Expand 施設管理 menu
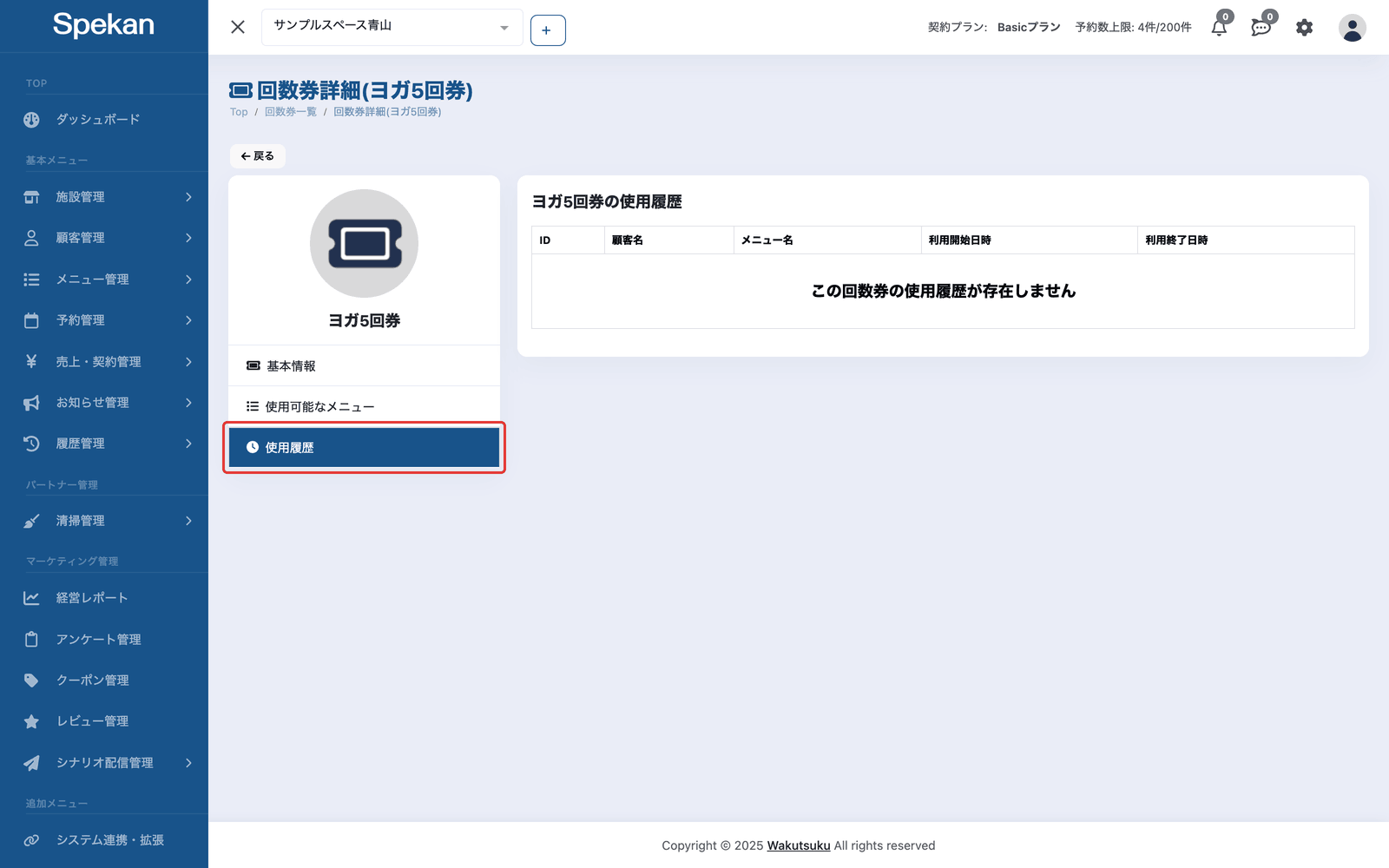 pos(104,197)
